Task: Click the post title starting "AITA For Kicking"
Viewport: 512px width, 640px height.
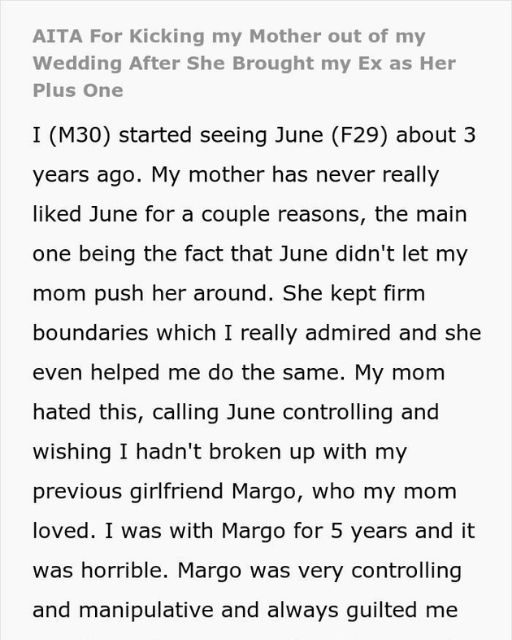Action: point(244,63)
